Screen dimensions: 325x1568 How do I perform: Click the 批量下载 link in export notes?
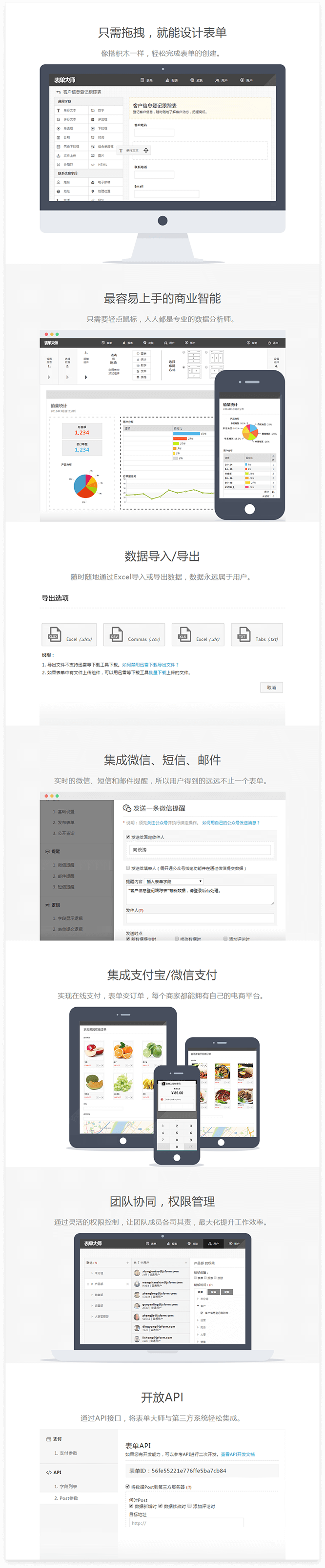click(157, 672)
